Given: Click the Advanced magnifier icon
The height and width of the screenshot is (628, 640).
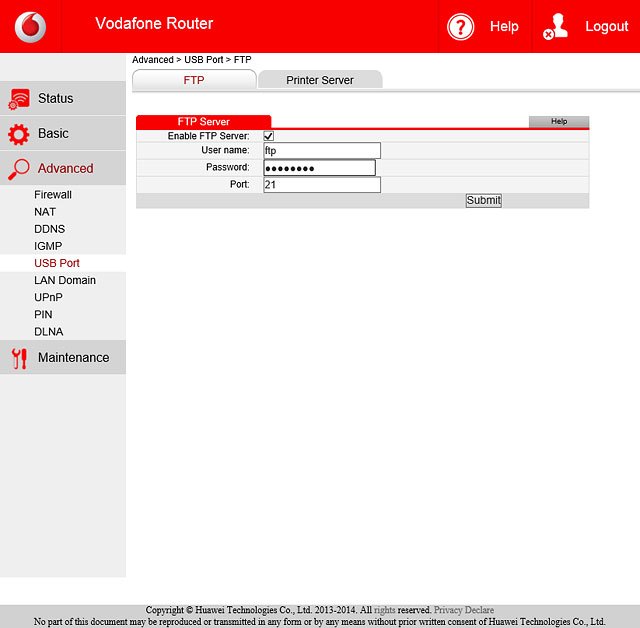Looking at the screenshot, I should (19, 169).
